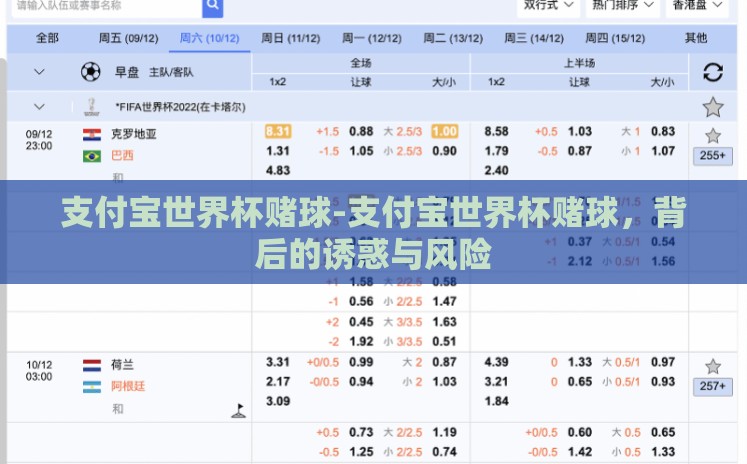
Task: Switch to 周六 (10/12) tab
Action: click(x=209, y=38)
